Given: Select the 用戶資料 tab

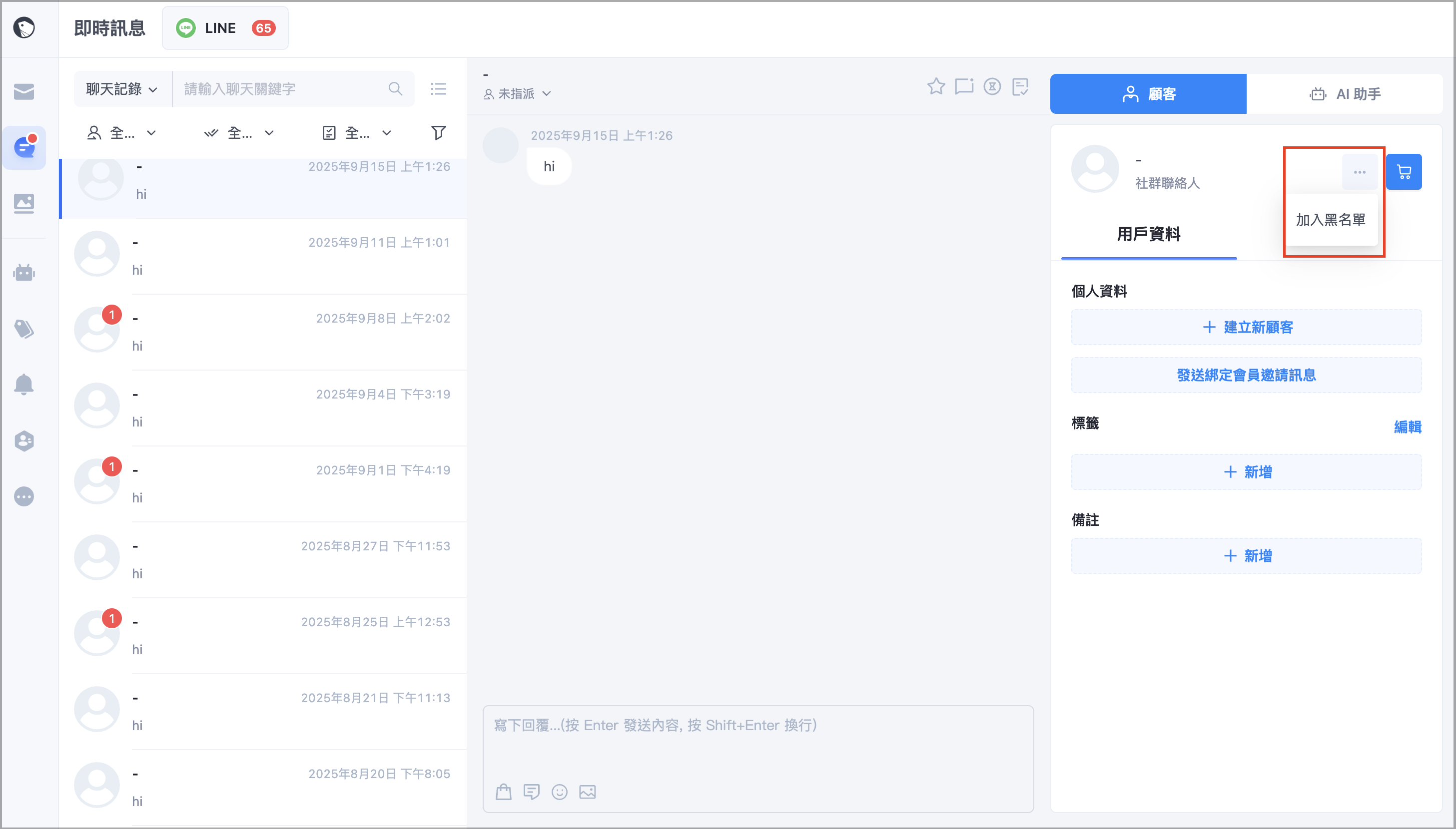Looking at the screenshot, I should click(x=1148, y=234).
